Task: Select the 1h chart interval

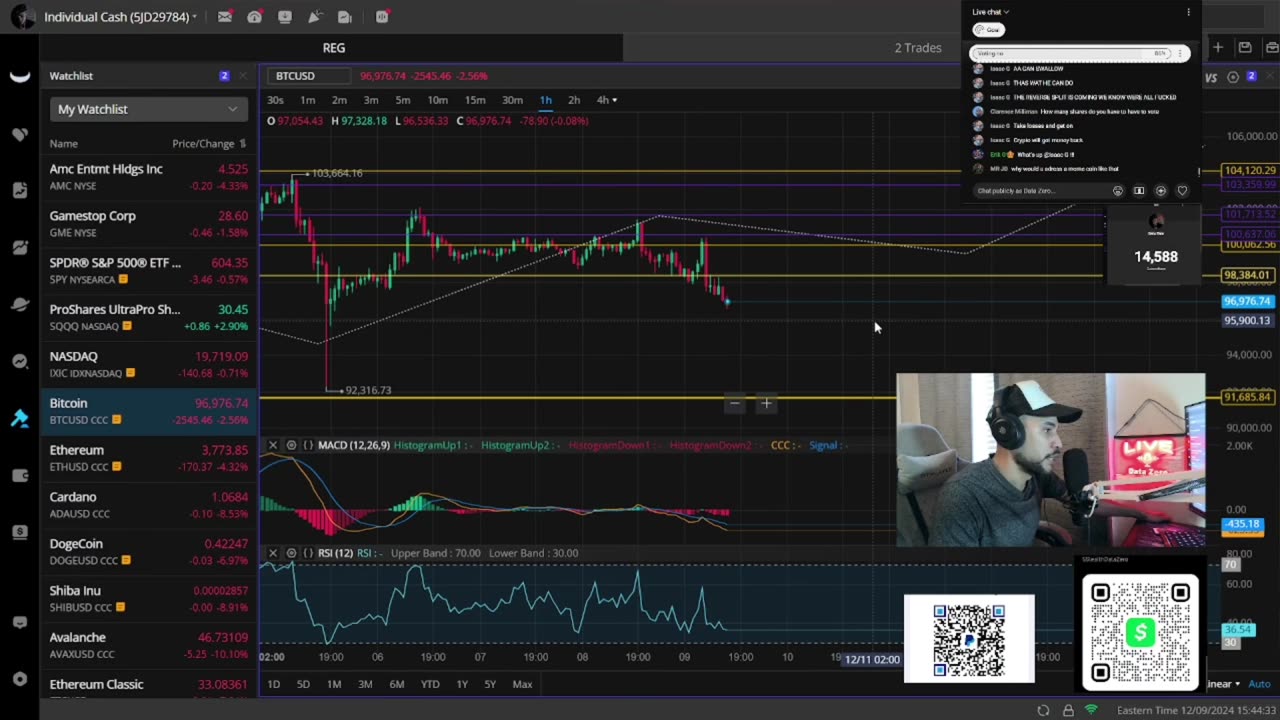Action: pyautogui.click(x=545, y=100)
